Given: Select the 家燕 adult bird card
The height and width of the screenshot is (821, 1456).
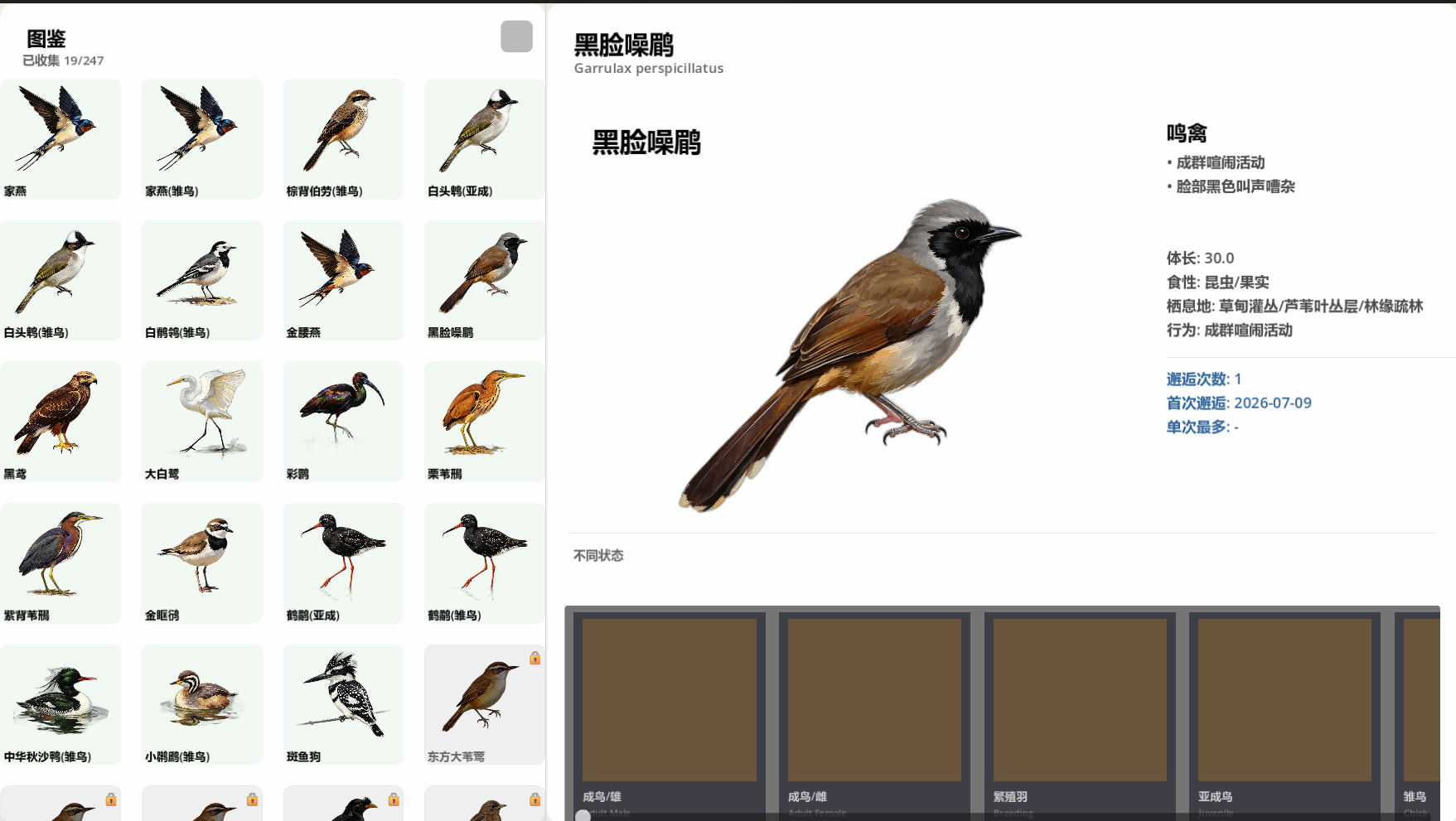Looking at the screenshot, I should [x=60, y=139].
